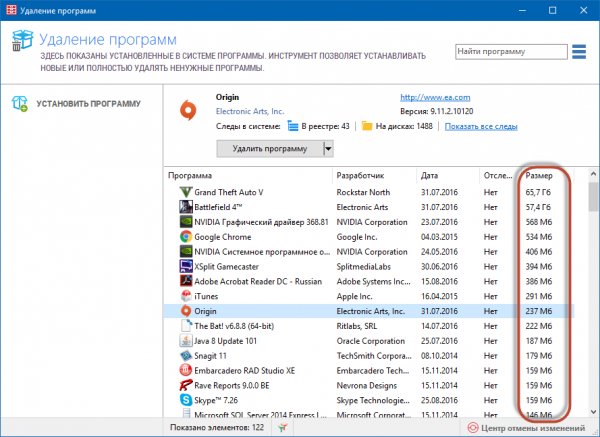Image resolution: width=600 pixels, height=437 pixels.
Task: Click Удалить программу button
Action: click(270, 148)
